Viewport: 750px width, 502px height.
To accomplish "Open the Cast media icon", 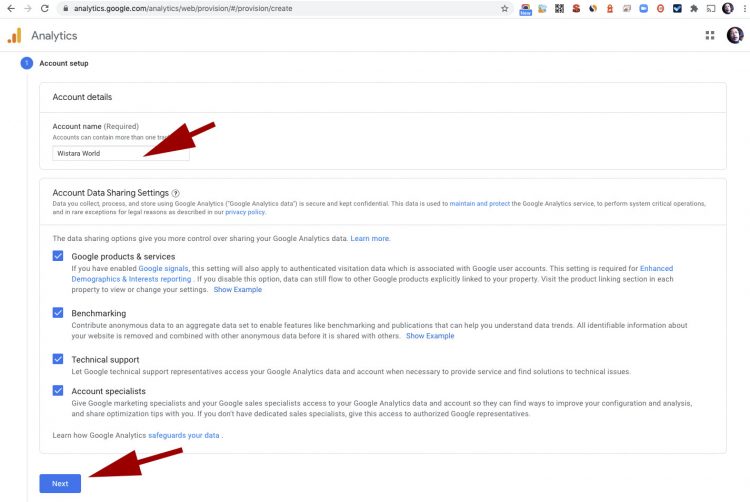I will tap(711, 9).
